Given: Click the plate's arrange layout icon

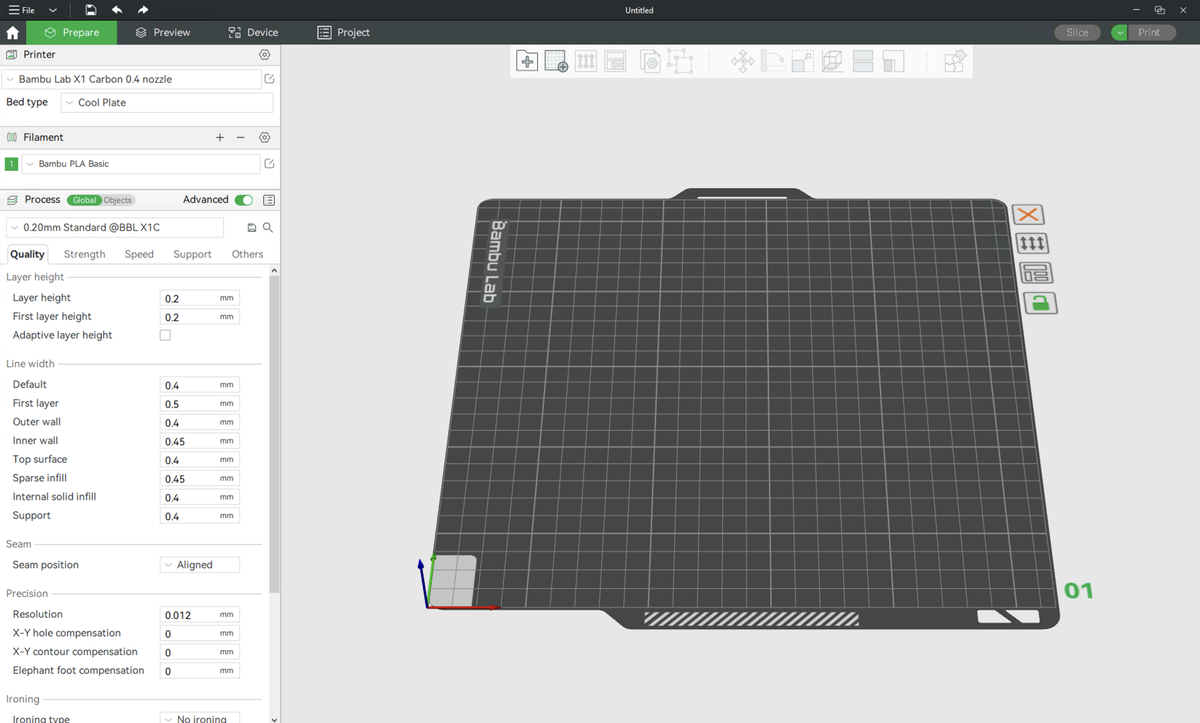Looking at the screenshot, I should tap(1036, 273).
